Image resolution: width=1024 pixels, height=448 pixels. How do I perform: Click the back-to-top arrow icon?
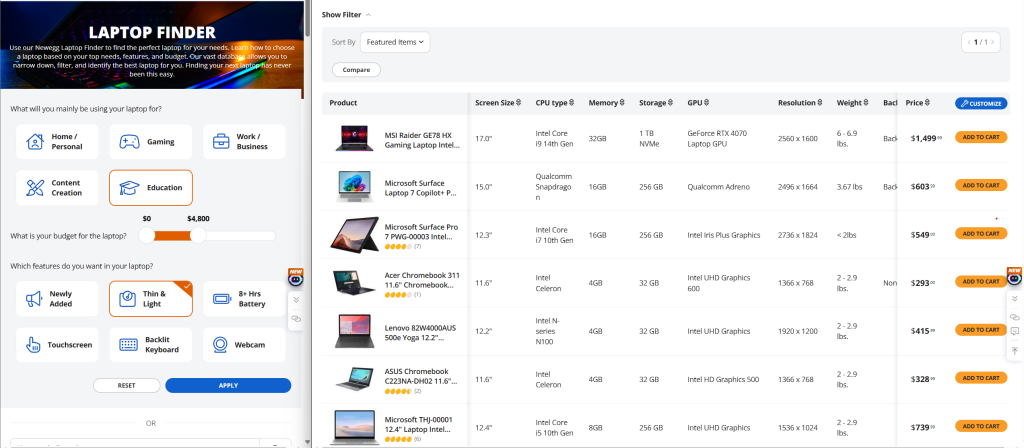pos(1015,350)
